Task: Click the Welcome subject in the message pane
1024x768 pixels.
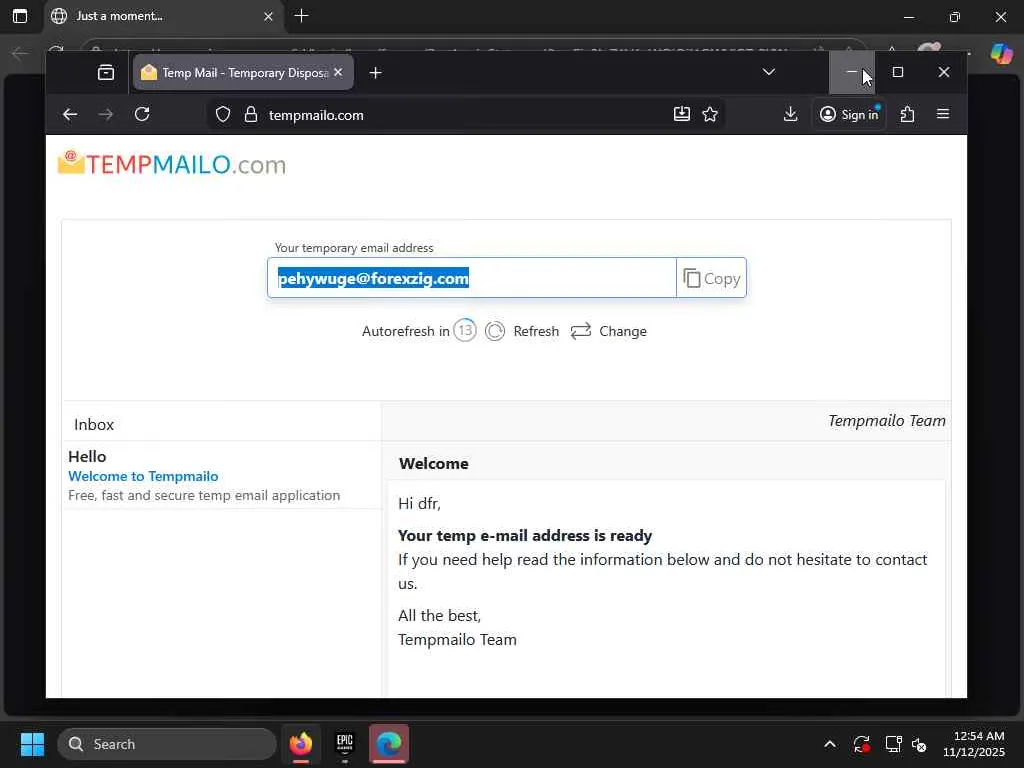Action: [434, 464]
